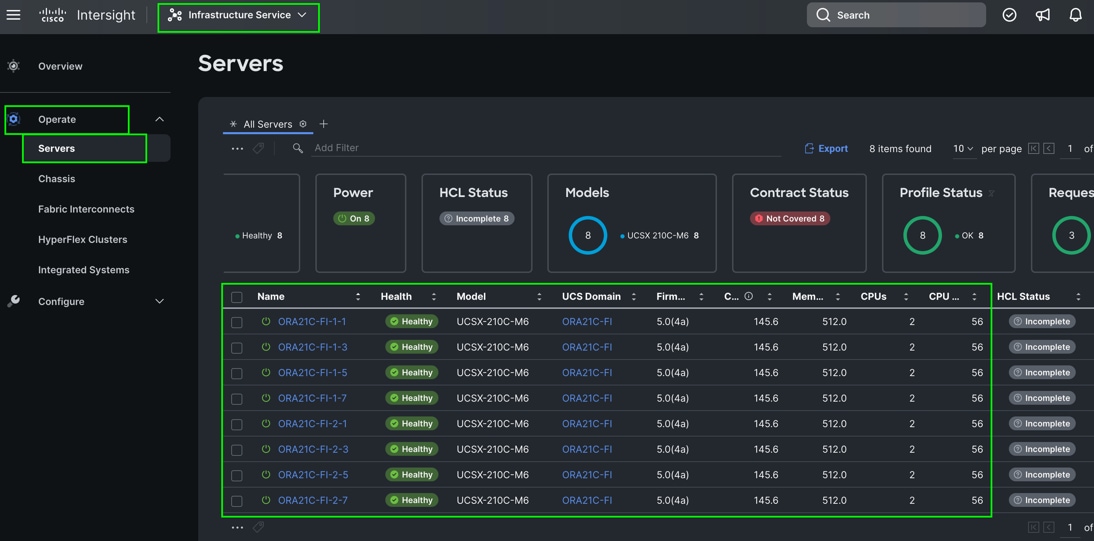This screenshot has width=1094, height=541.
Task: Collapse the Operate section chevron
Action: (x=159, y=119)
